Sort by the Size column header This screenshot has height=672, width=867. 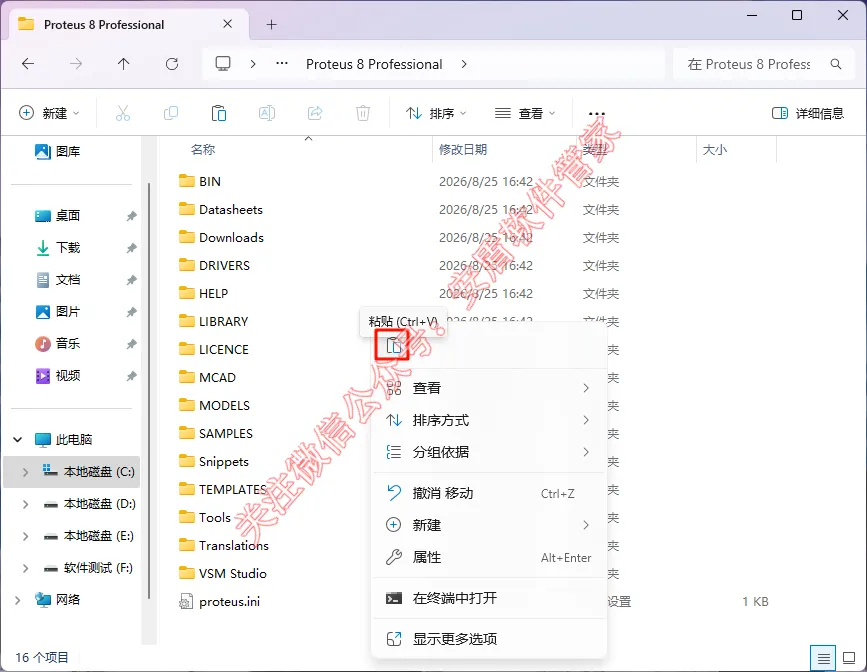714,149
